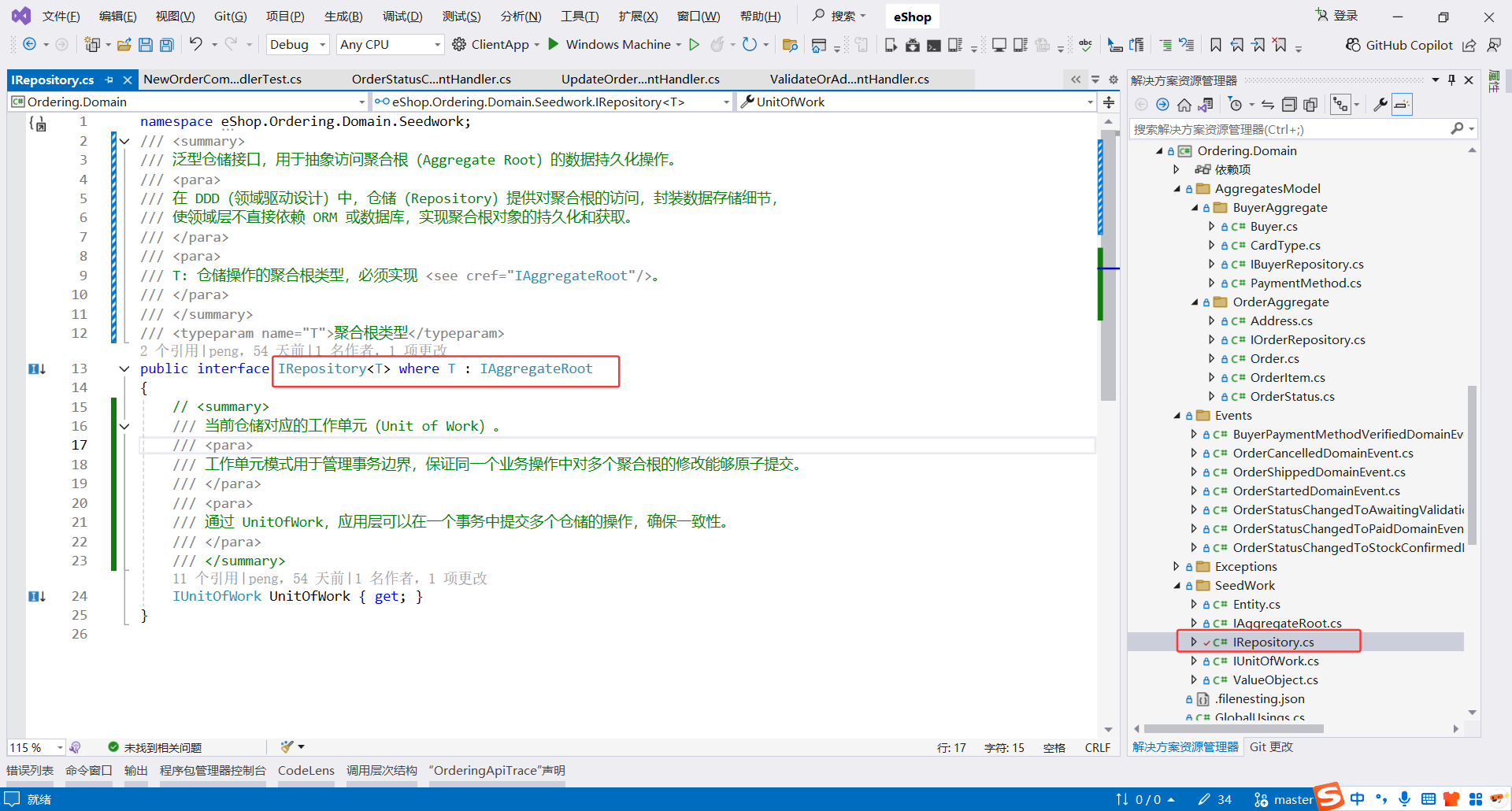
Task: Open Order.cs in Solution Explorer
Action: coord(1275,359)
